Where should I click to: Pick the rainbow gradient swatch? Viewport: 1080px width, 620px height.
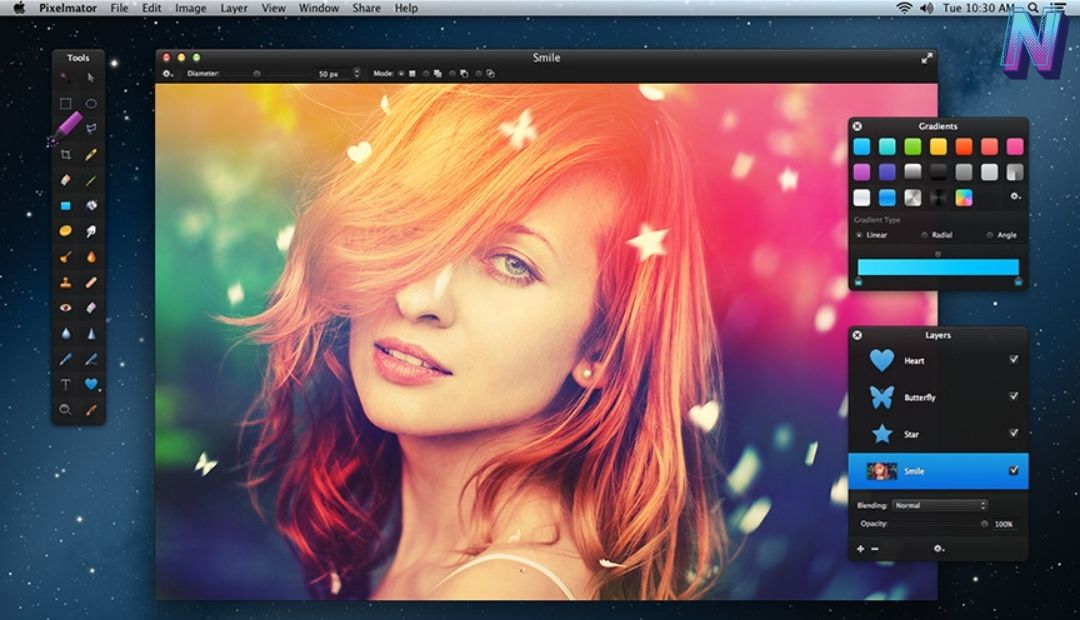point(964,198)
